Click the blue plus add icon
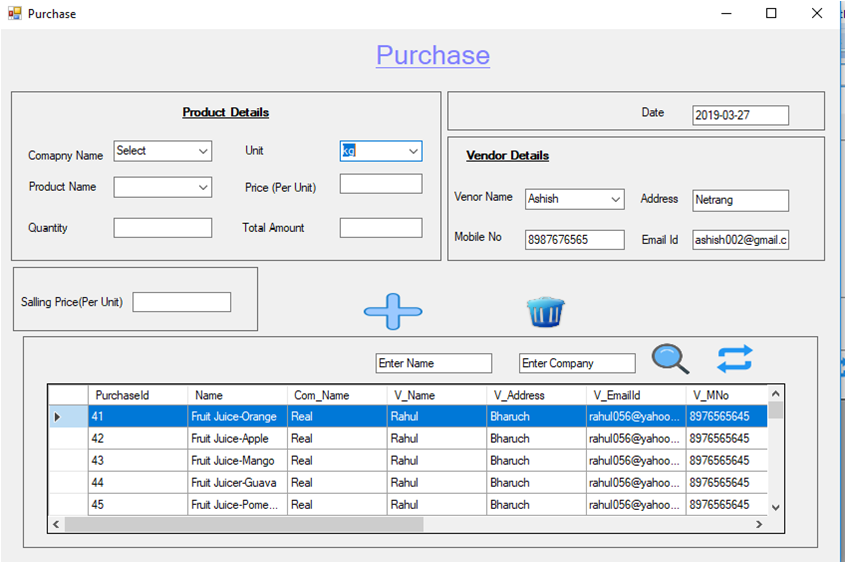 point(393,311)
